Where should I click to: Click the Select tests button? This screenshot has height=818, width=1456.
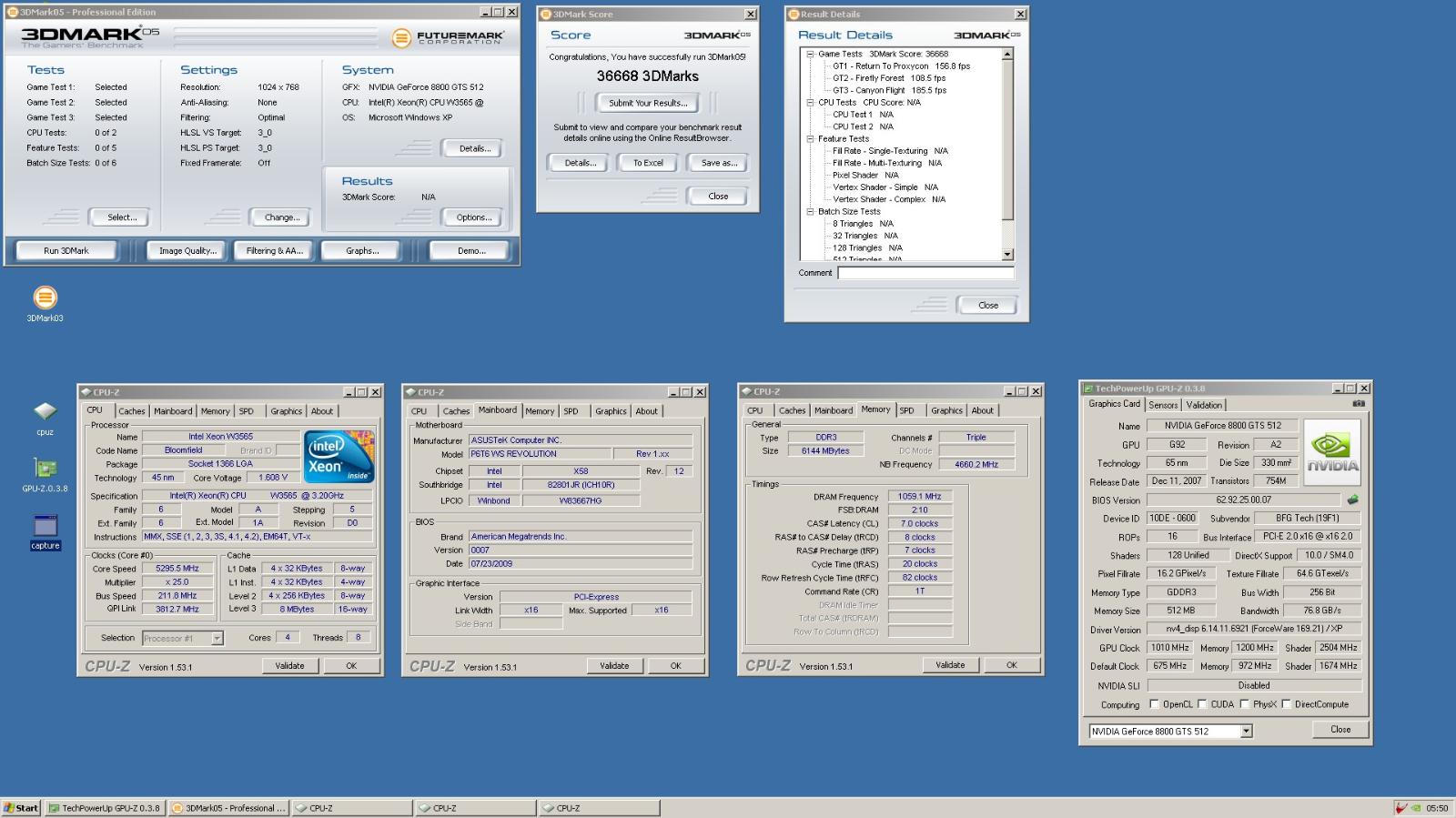(122, 217)
